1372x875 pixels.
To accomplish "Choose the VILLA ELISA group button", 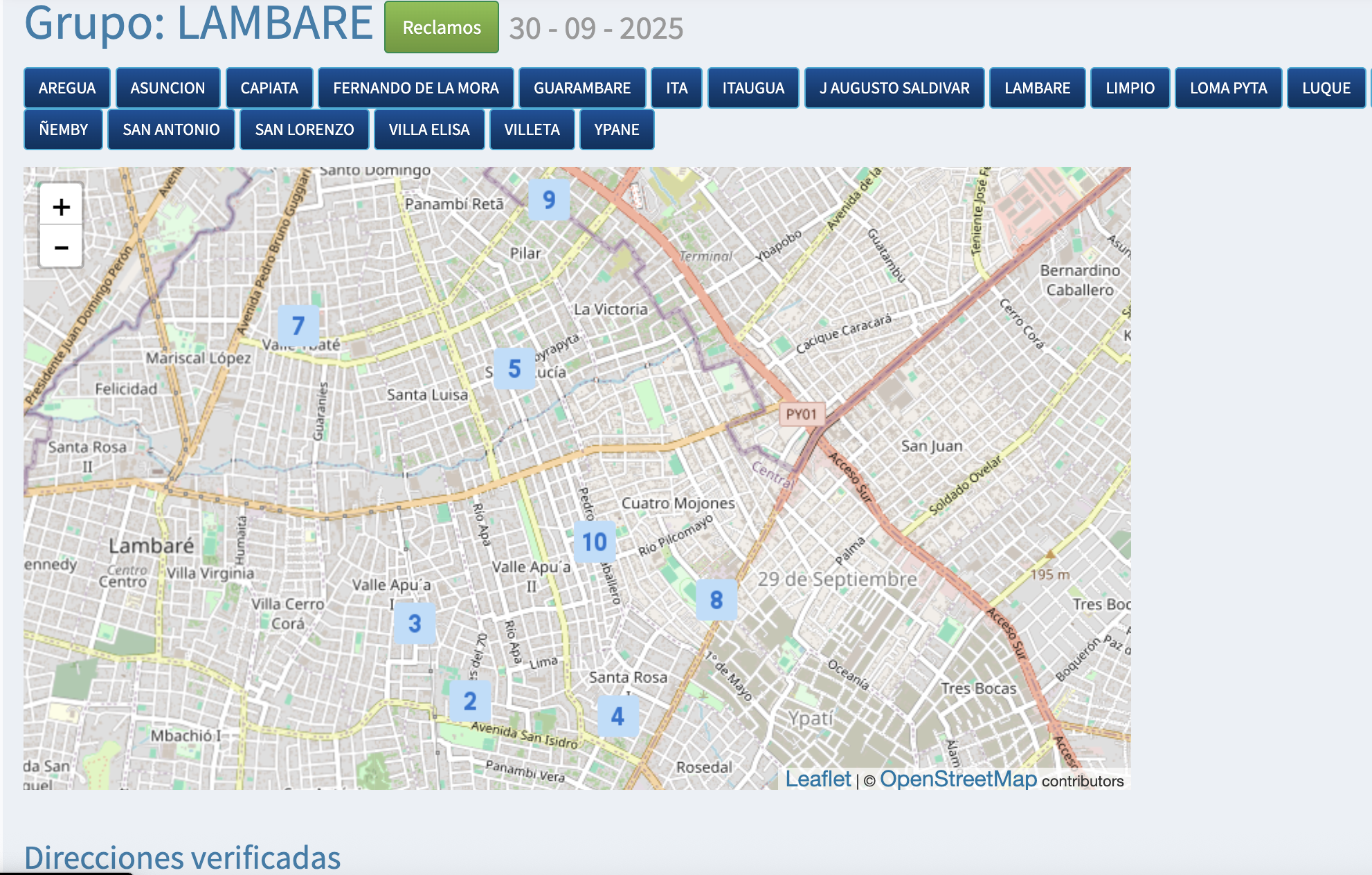I will click(x=428, y=129).
